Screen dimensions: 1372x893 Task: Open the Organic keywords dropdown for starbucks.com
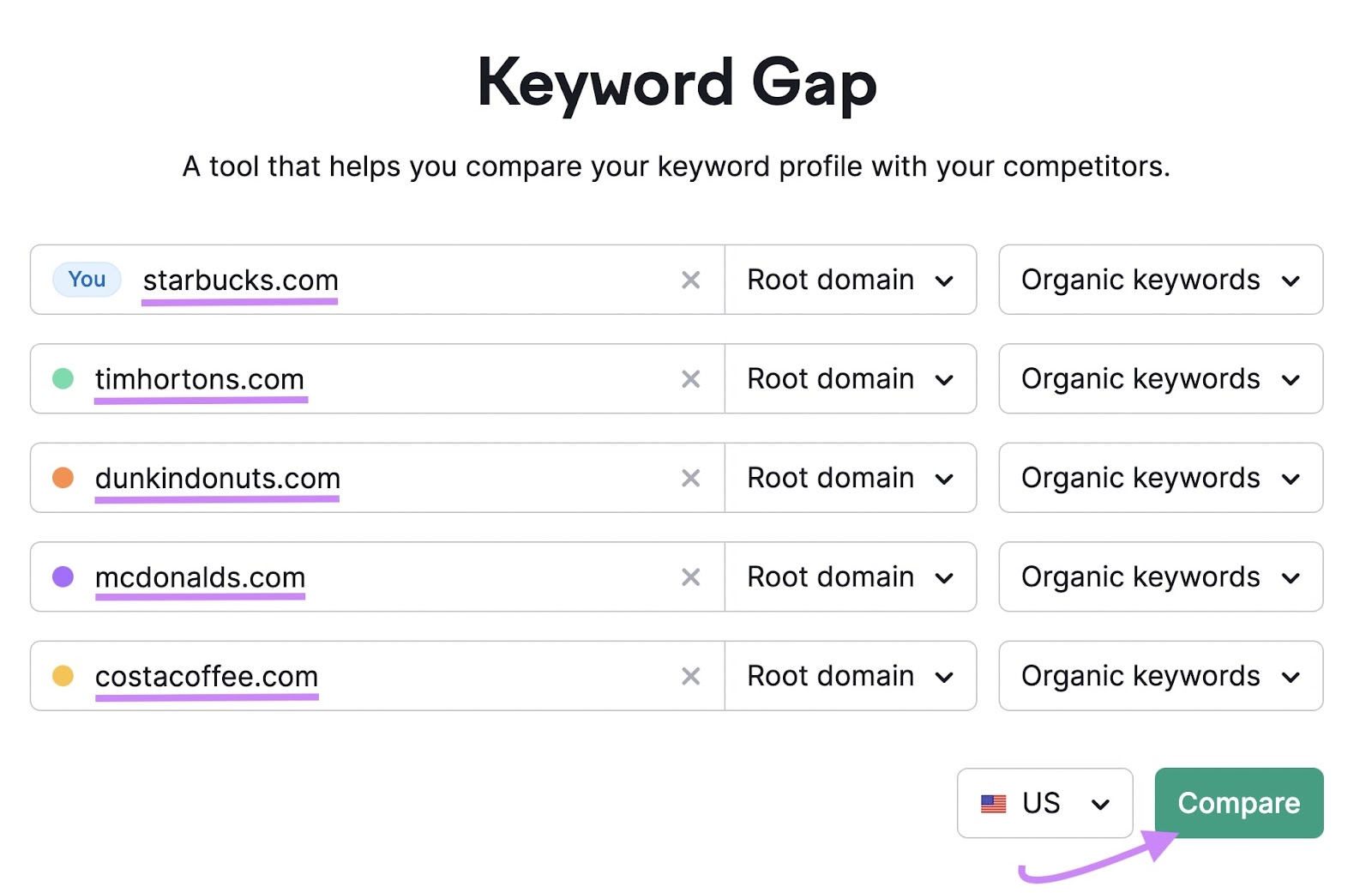click(1160, 280)
